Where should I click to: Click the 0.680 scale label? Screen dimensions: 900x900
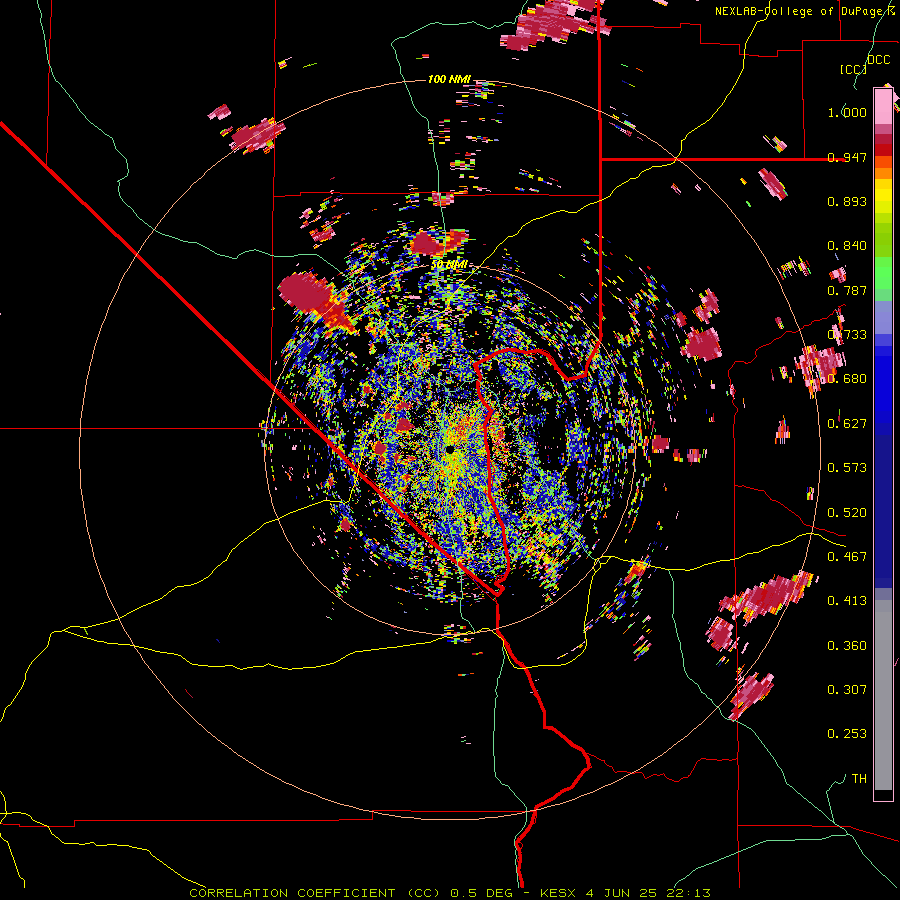pos(847,379)
